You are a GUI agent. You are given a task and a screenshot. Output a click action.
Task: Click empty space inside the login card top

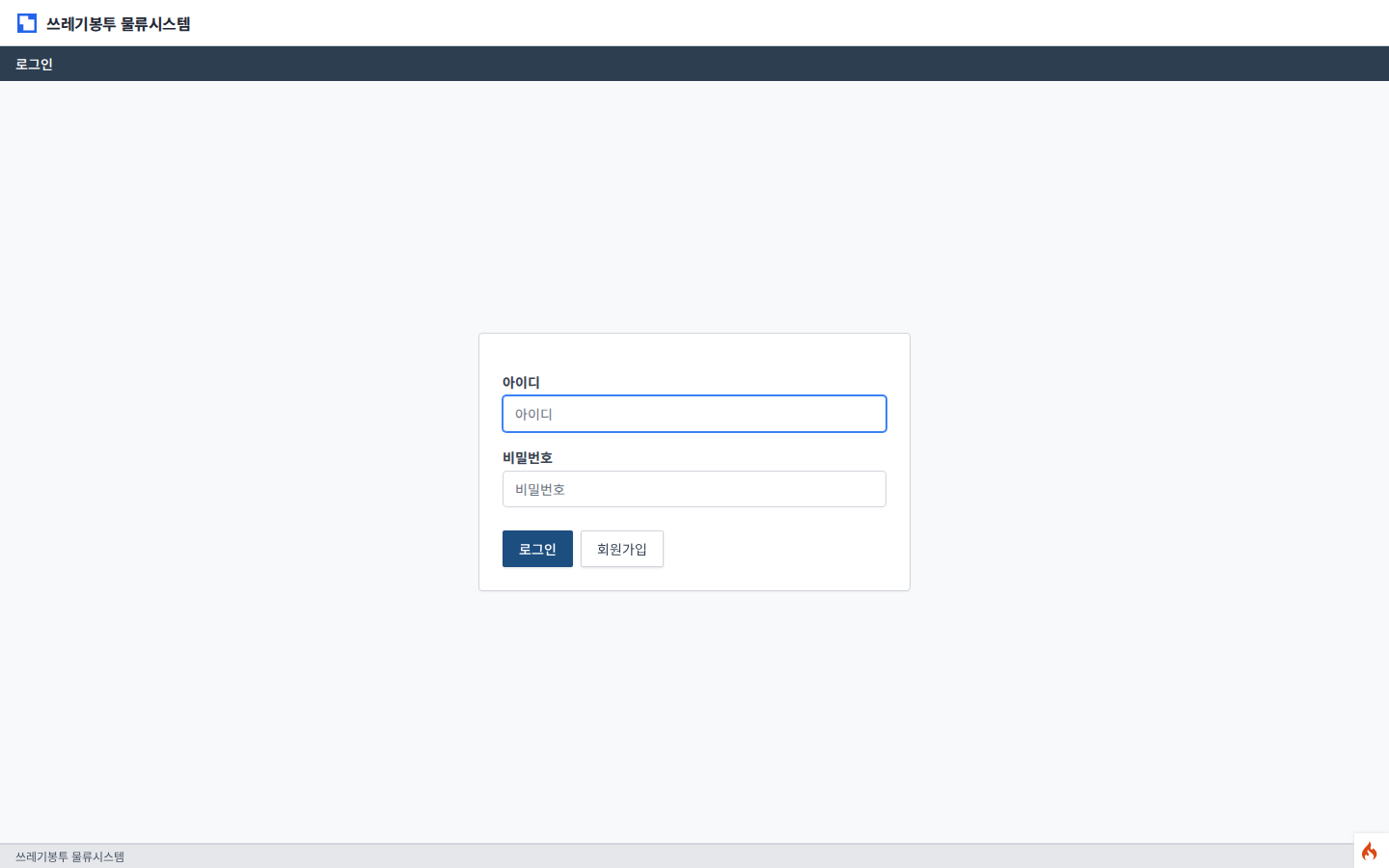[x=694, y=353]
